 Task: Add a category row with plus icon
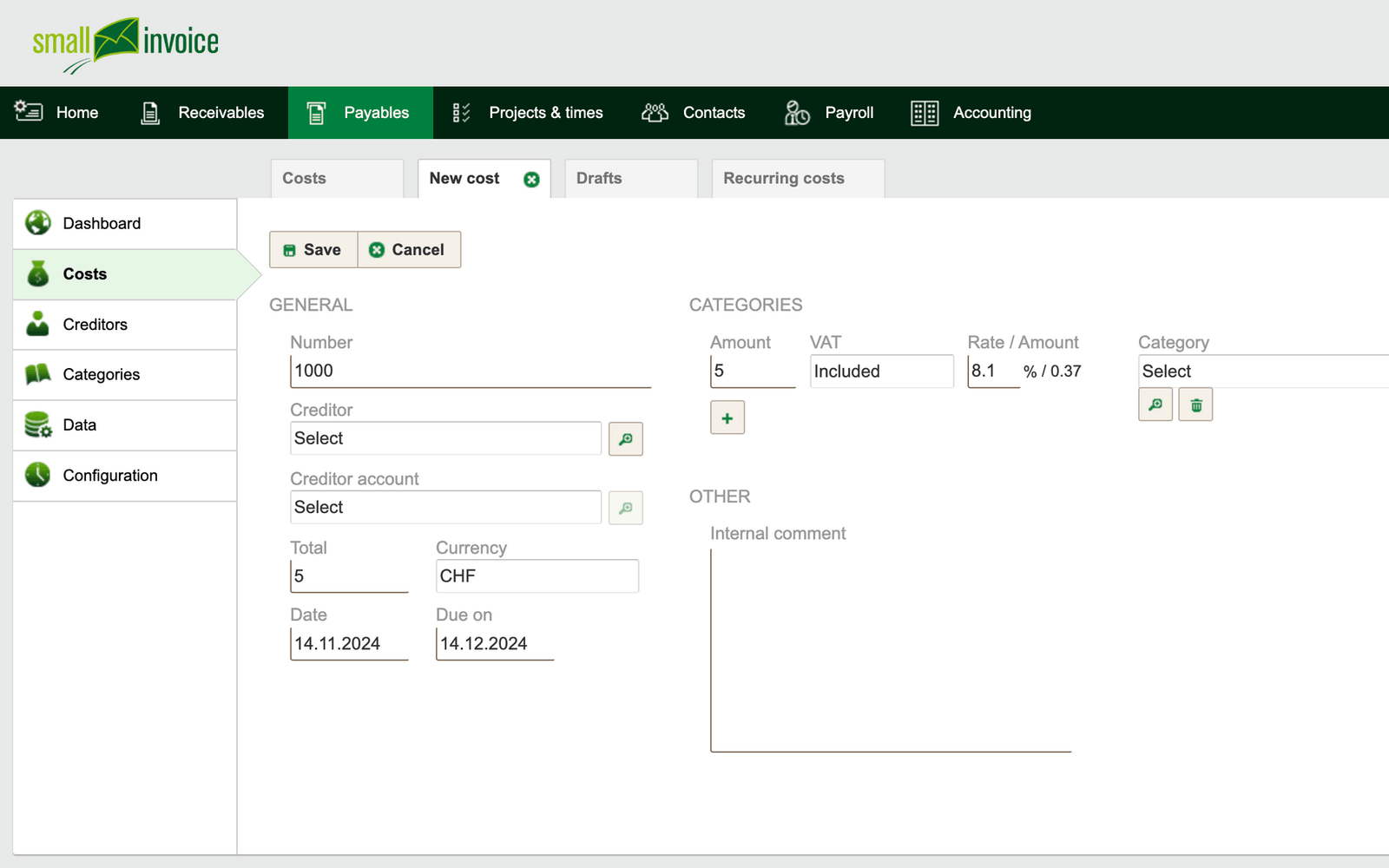click(727, 418)
